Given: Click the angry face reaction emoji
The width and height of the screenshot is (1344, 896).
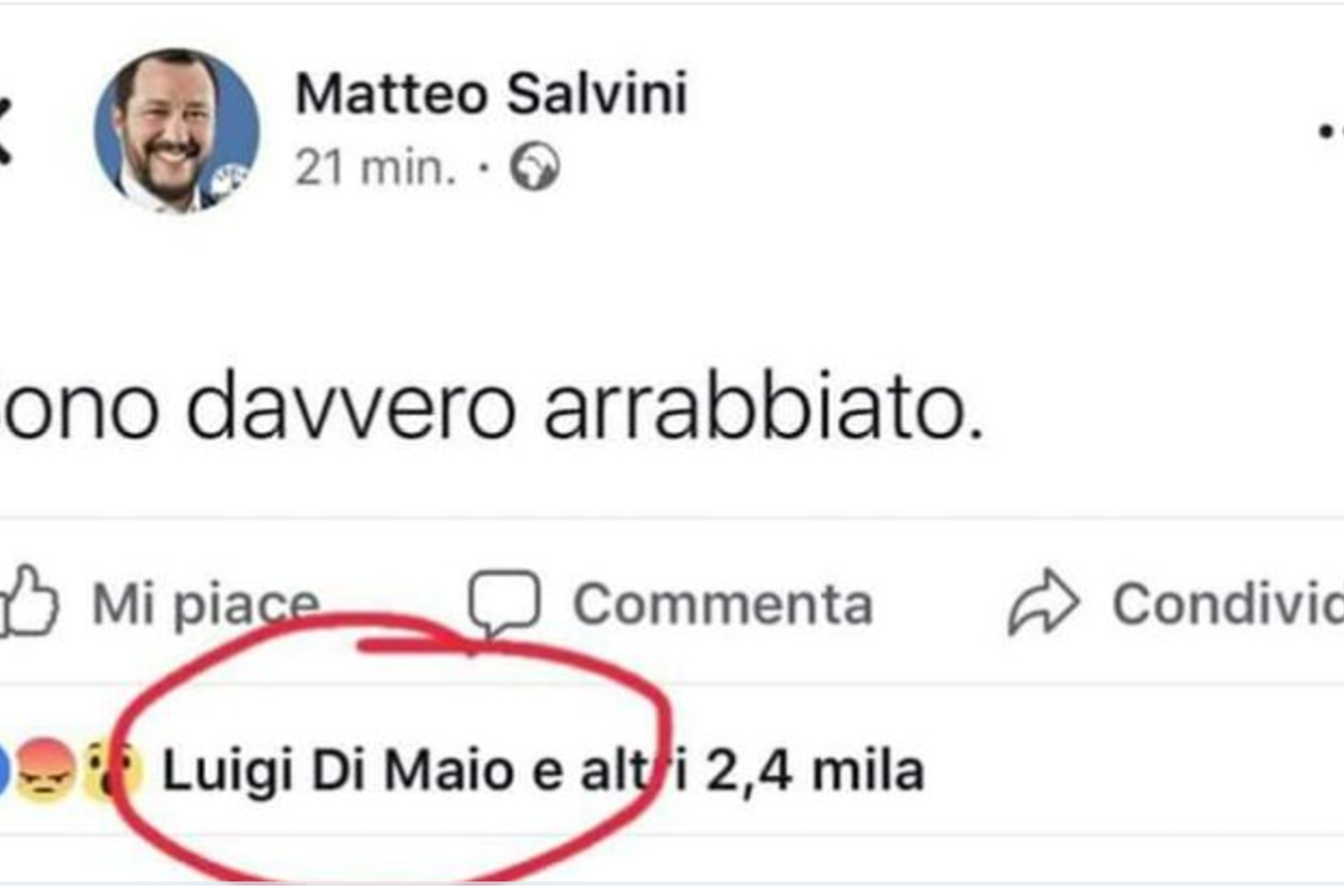Looking at the screenshot, I should pyautogui.click(x=45, y=771).
